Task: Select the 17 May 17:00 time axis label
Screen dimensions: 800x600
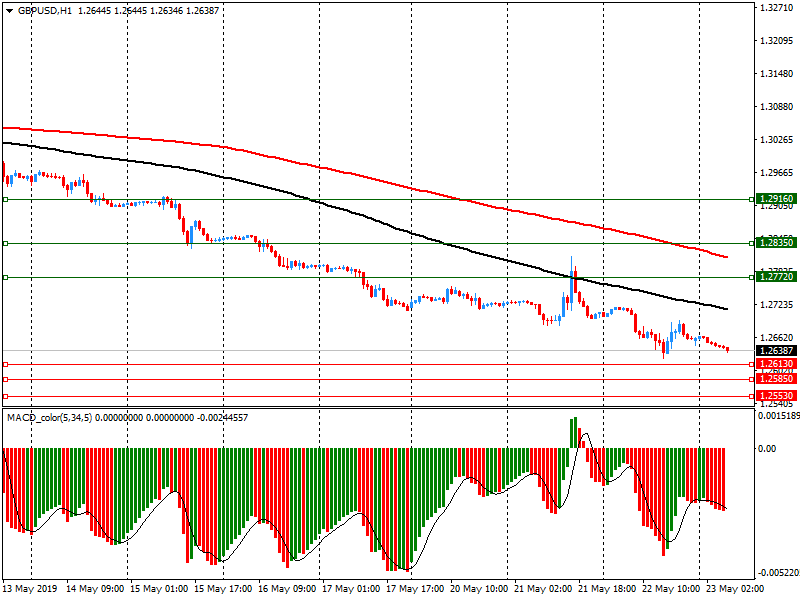Action: (415, 589)
